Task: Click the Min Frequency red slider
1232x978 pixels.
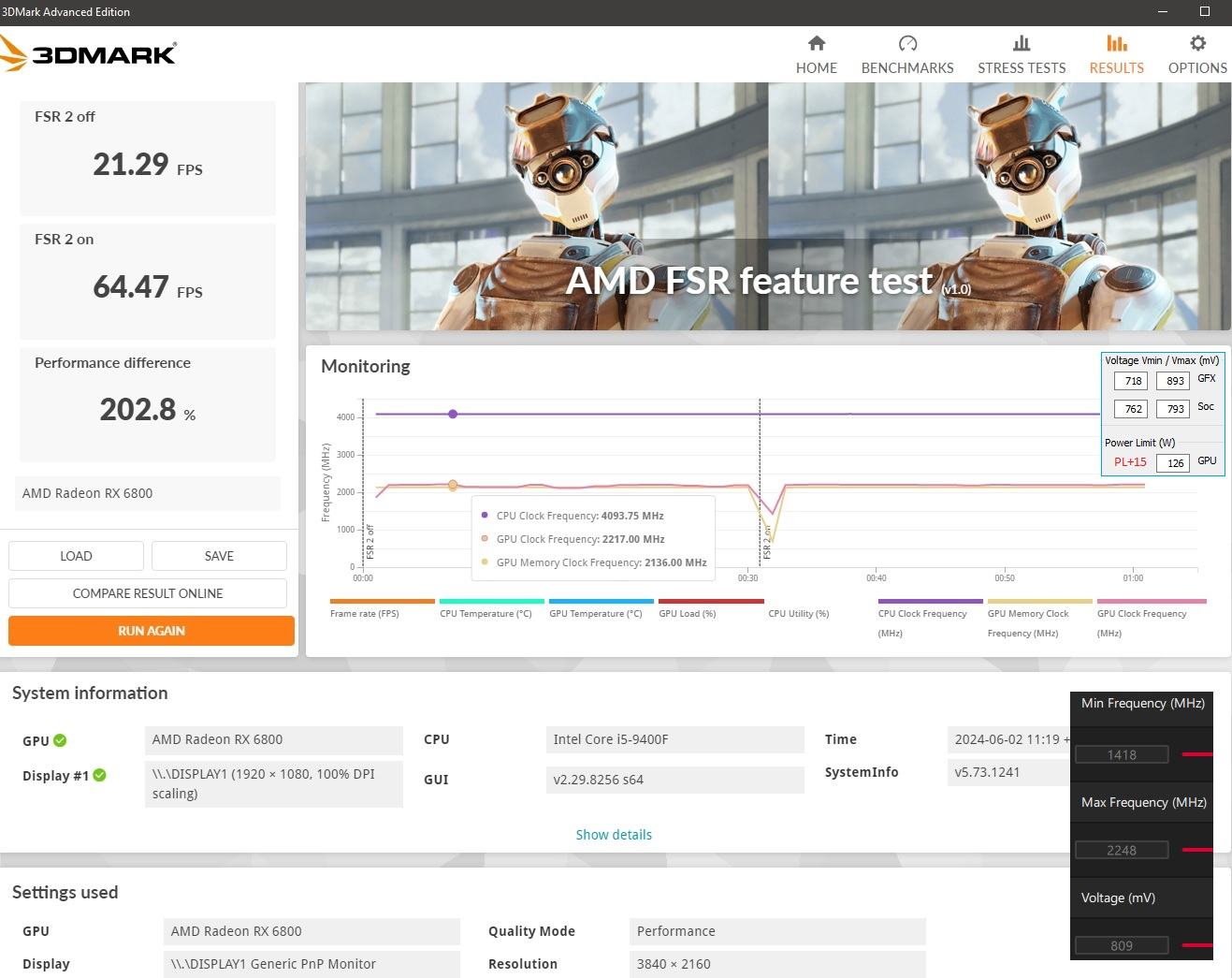Action: point(1197,753)
